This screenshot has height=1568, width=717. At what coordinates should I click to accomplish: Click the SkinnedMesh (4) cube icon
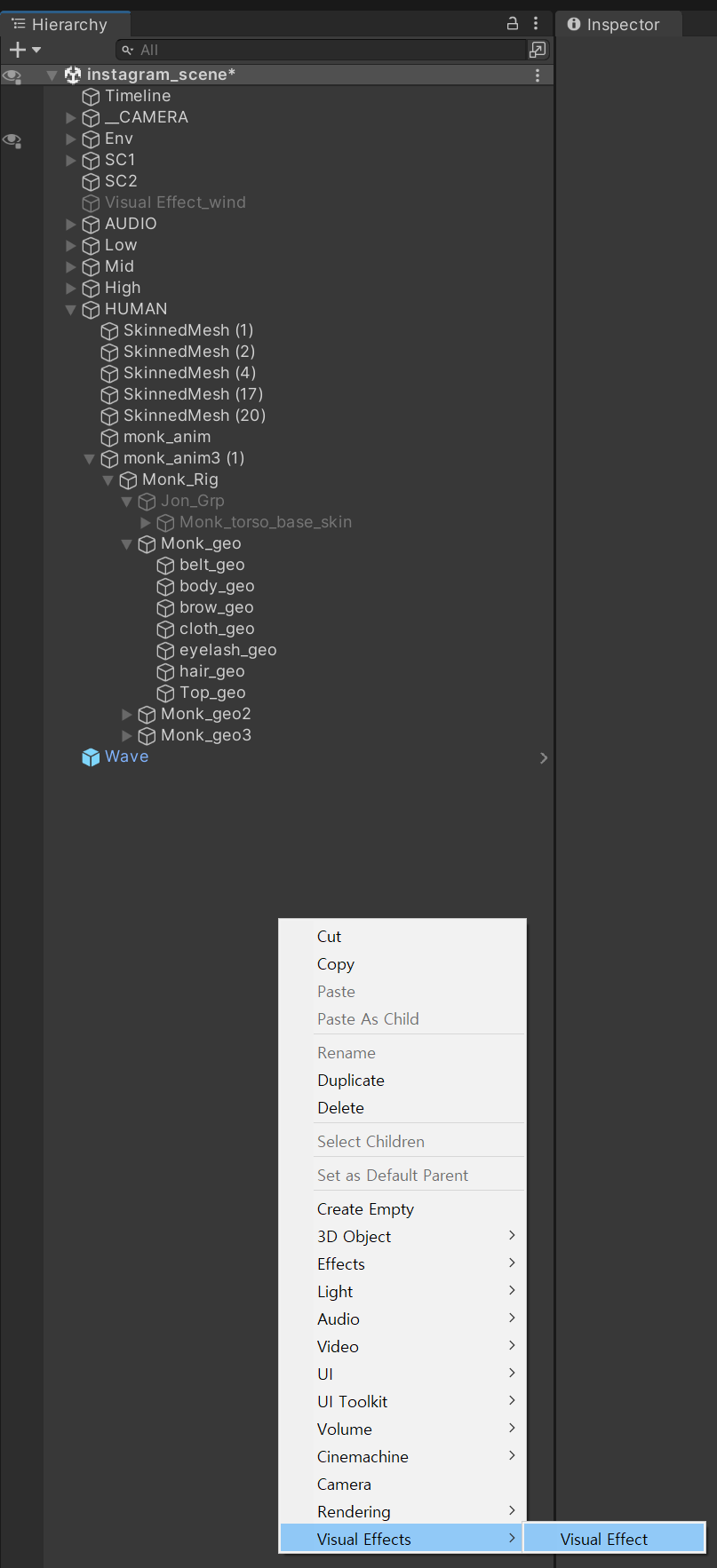[x=109, y=373]
